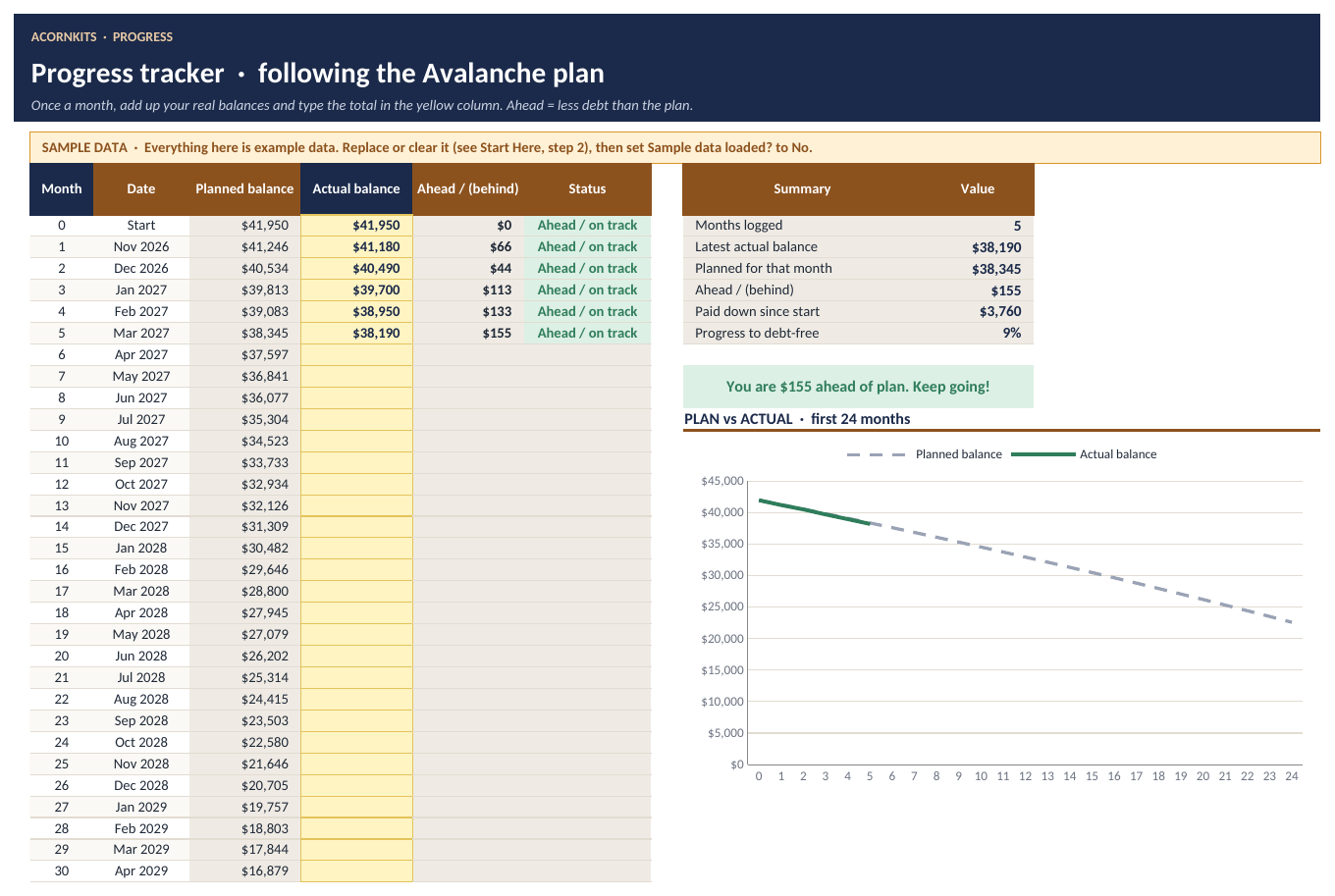The height and width of the screenshot is (896, 1335).
Task: Select the Apr 2029 date cell
Action: pyautogui.click(x=141, y=870)
